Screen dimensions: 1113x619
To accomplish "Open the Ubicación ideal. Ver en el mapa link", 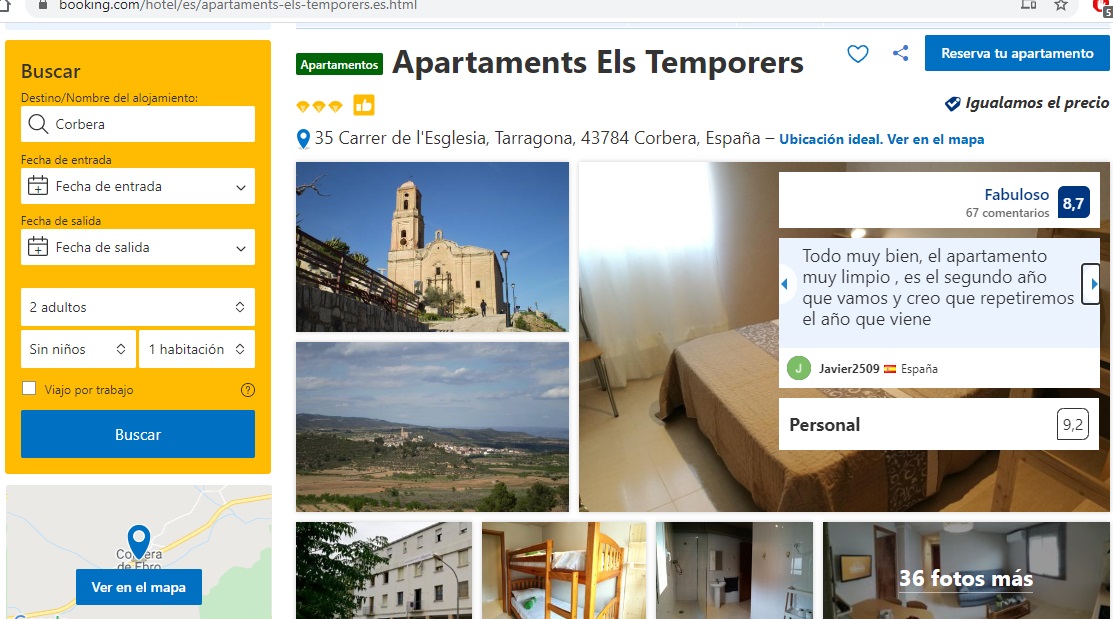I will click(x=882, y=139).
